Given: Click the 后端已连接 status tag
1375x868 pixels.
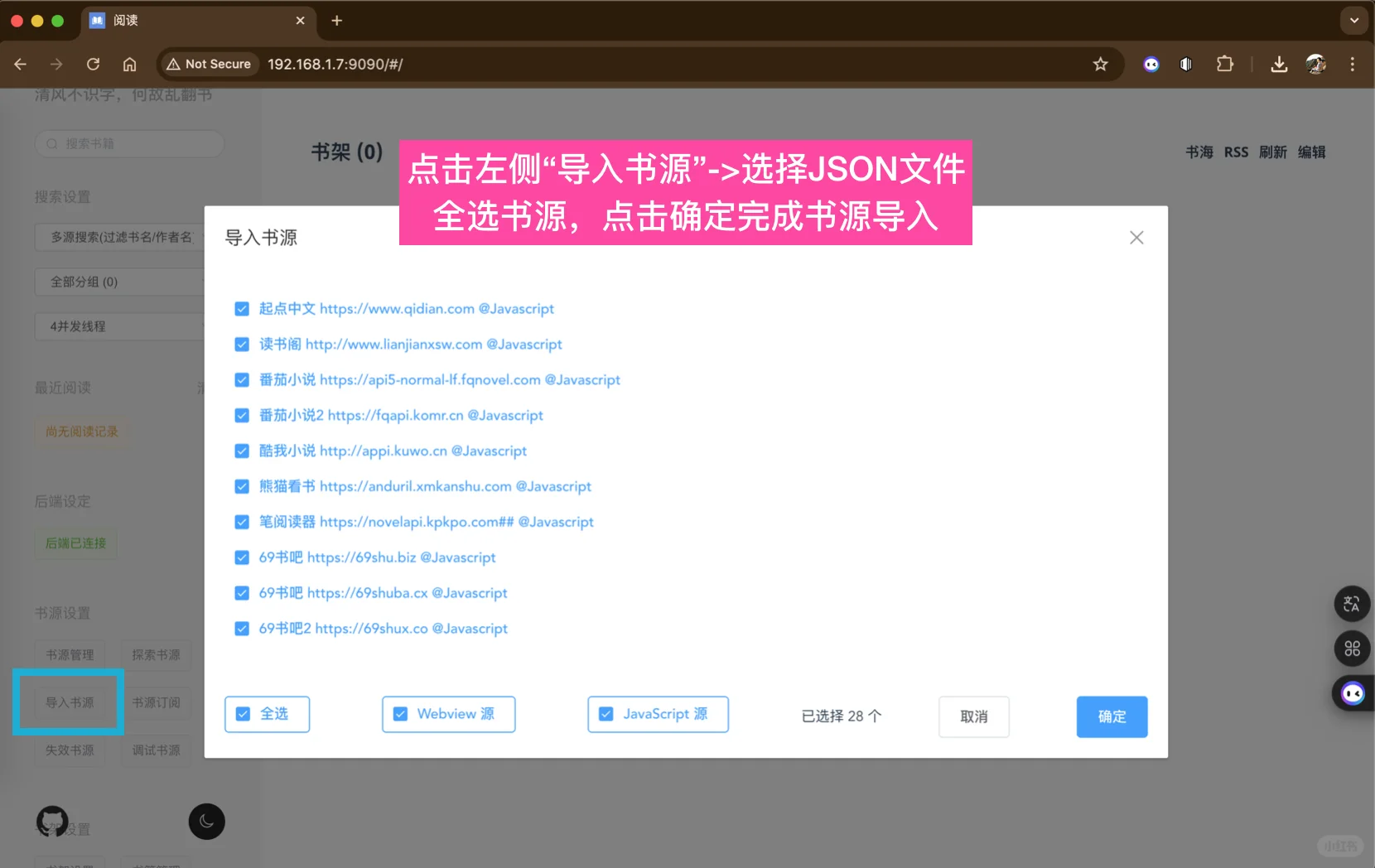Looking at the screenshot, I should point(75,543).
